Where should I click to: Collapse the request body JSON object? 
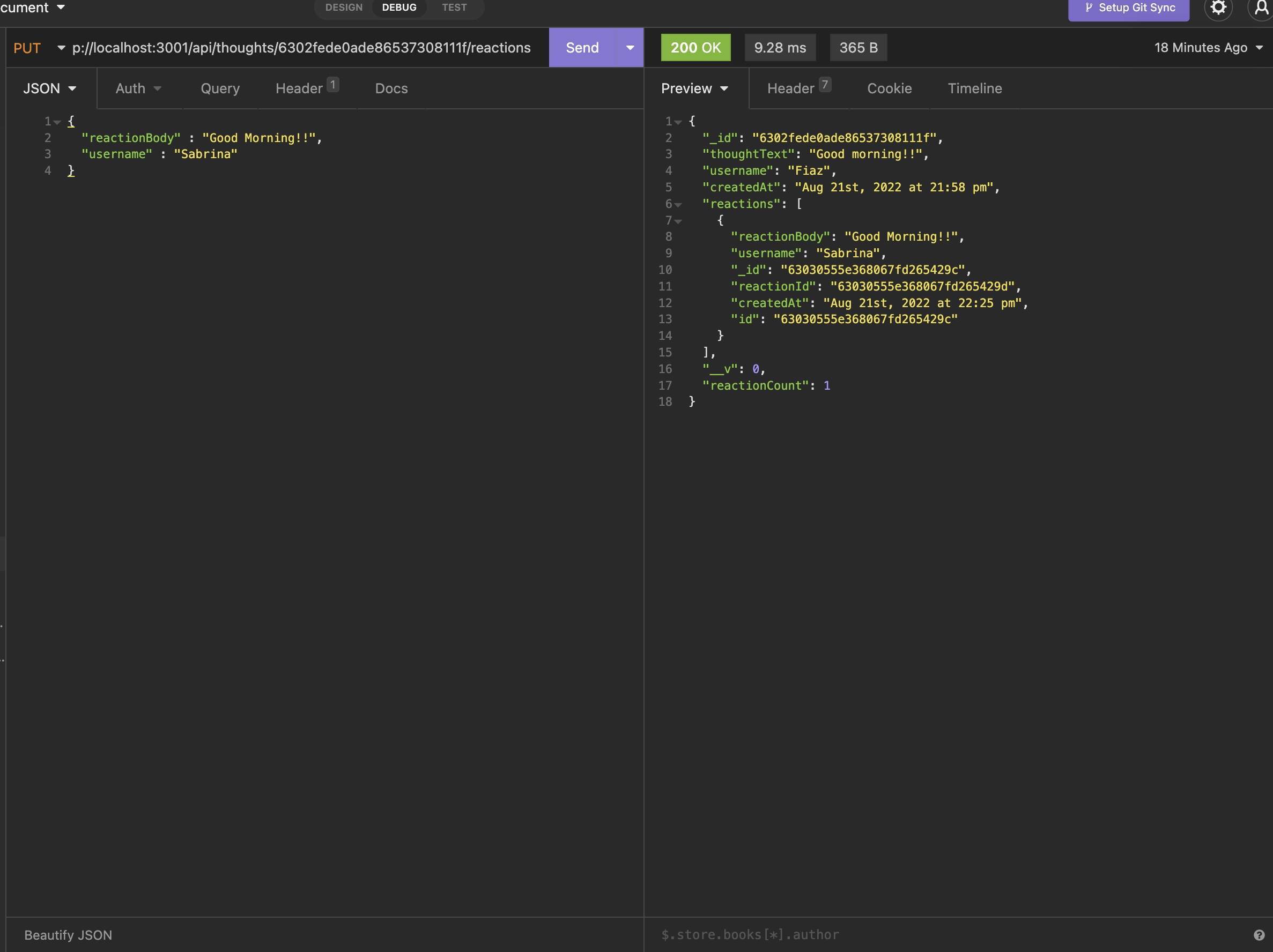tap(57, 121)
